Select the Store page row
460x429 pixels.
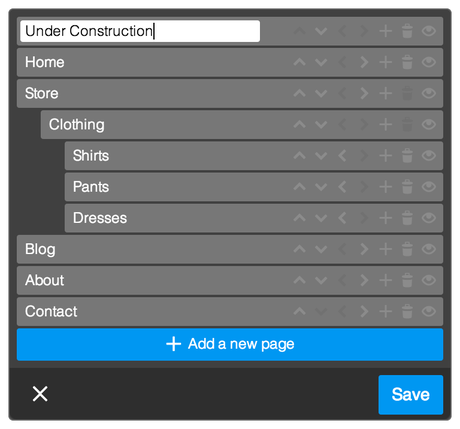coord(230,93)
